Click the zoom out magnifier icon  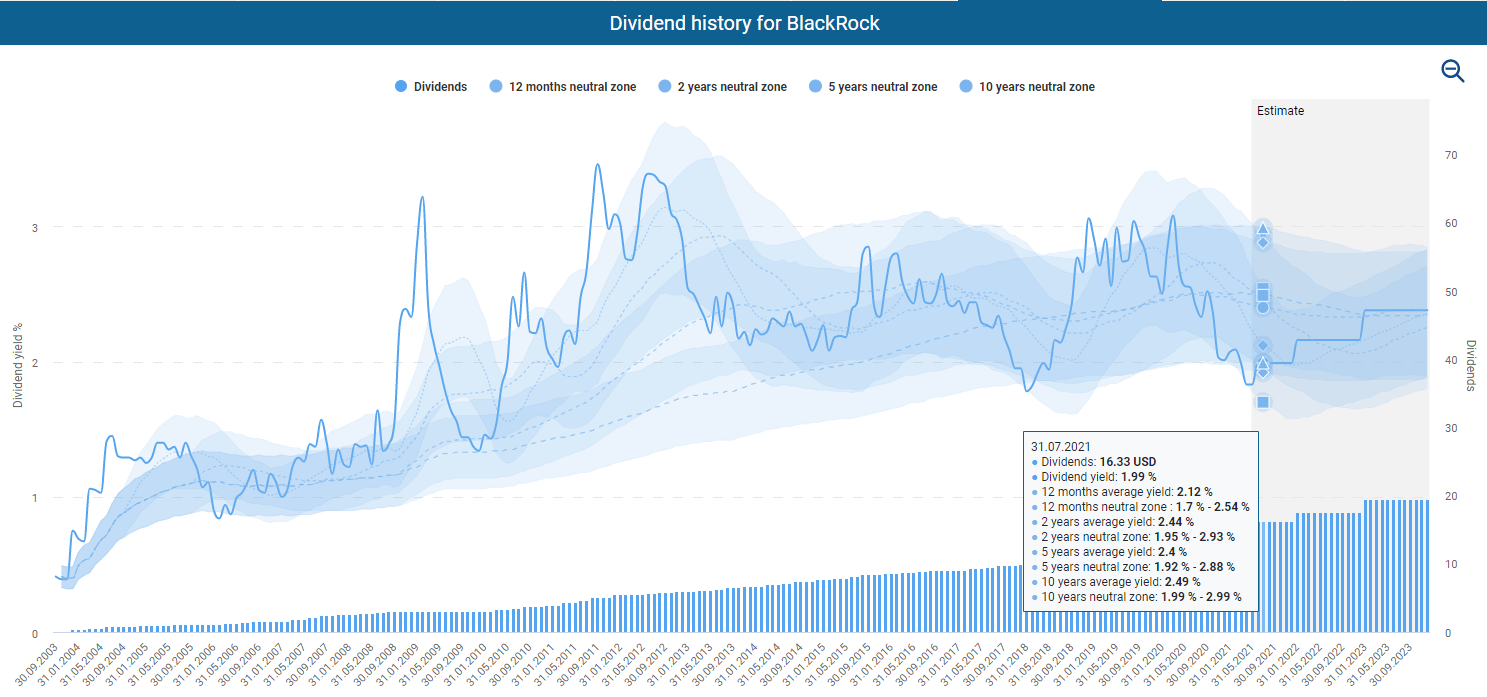[1453, 71]
